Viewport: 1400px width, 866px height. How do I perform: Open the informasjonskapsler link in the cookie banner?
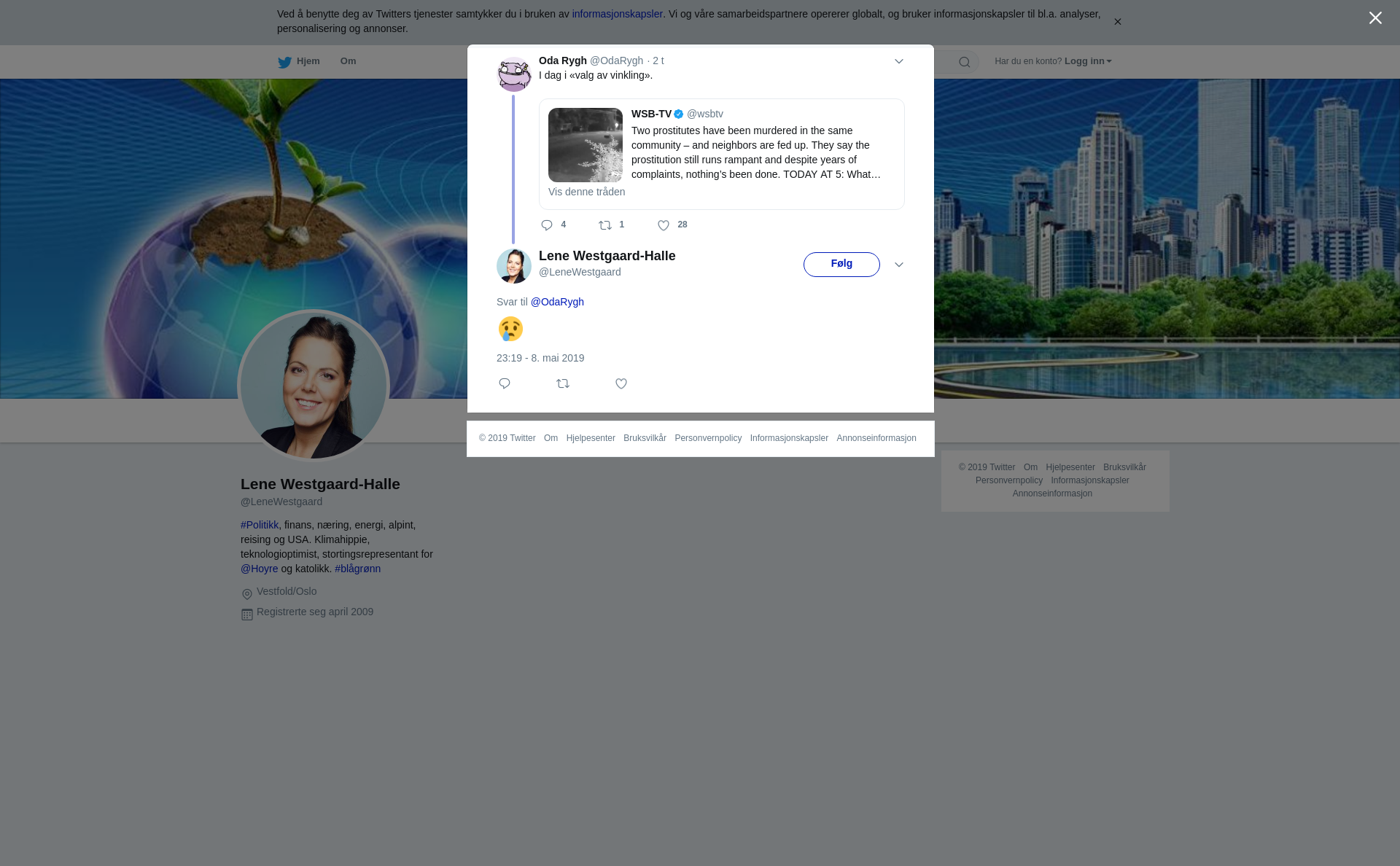tap(617, 14)
